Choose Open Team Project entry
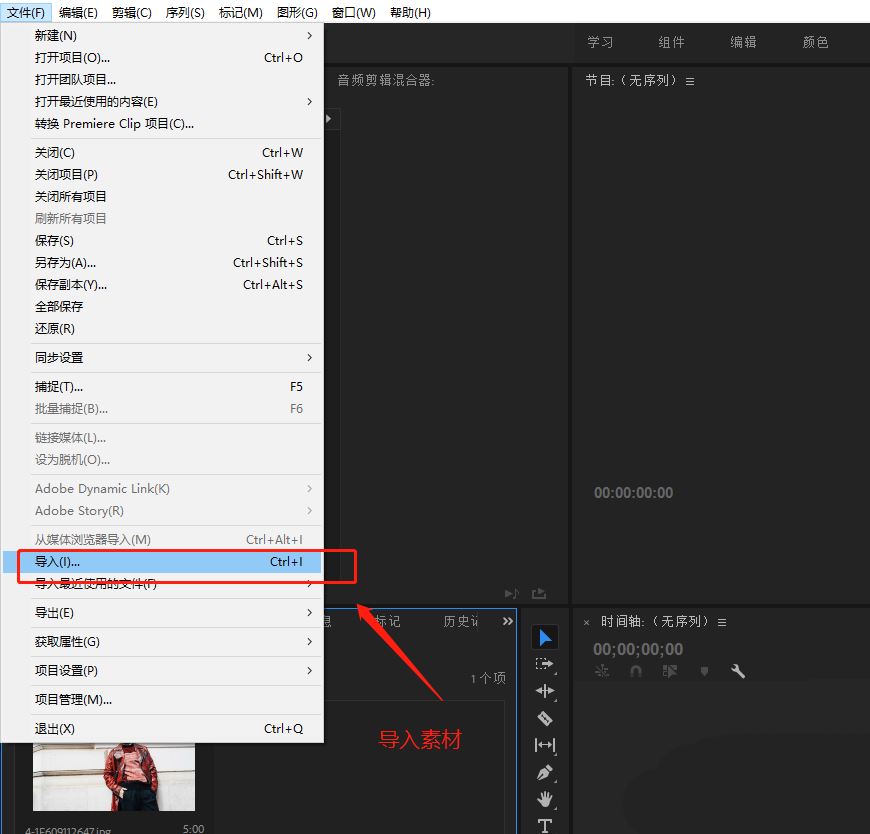 click(162, 80)
